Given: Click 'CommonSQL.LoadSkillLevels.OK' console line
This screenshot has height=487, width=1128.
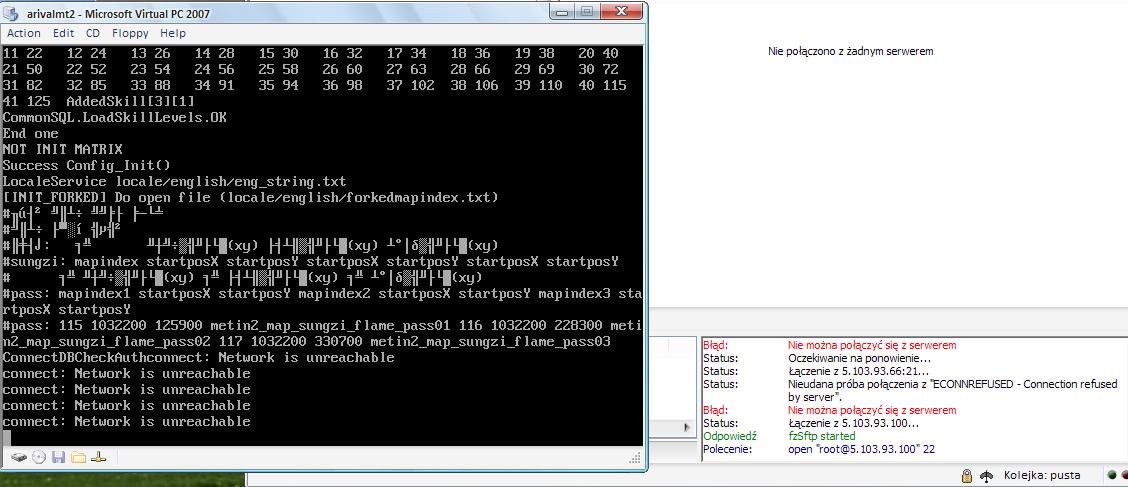Looking at the screenshot, I should pos(114,117).
